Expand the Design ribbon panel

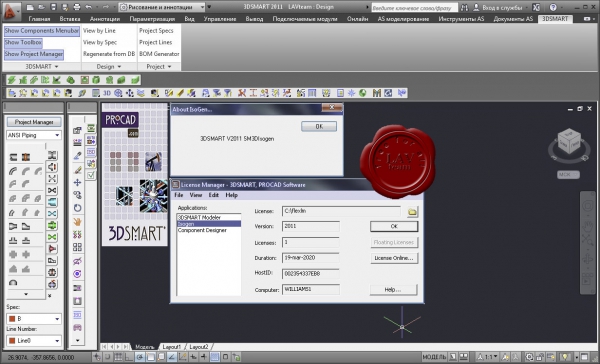click(109, 67)
